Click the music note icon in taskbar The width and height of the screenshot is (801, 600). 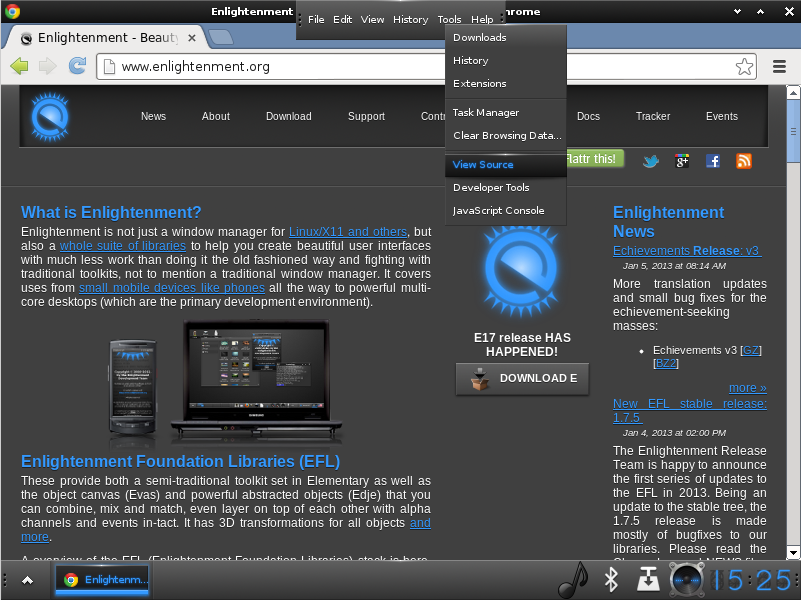pos(572,579)
